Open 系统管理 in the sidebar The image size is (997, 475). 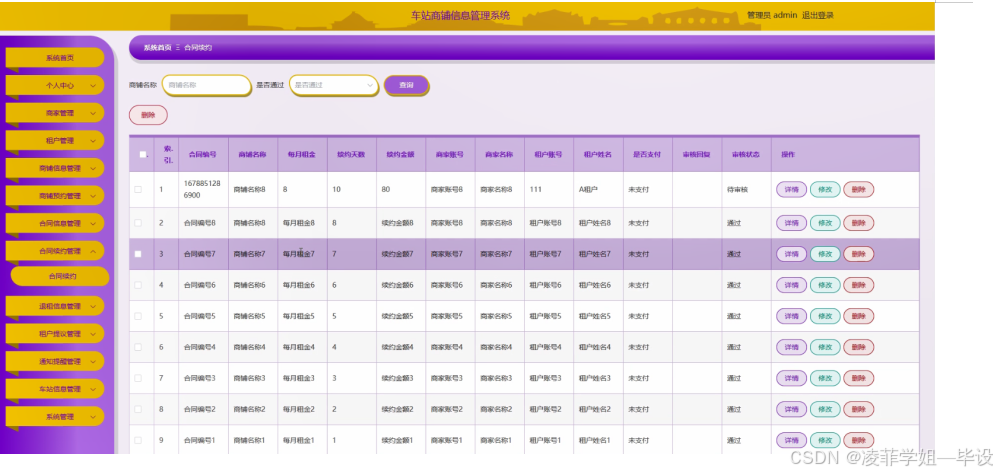55,416
